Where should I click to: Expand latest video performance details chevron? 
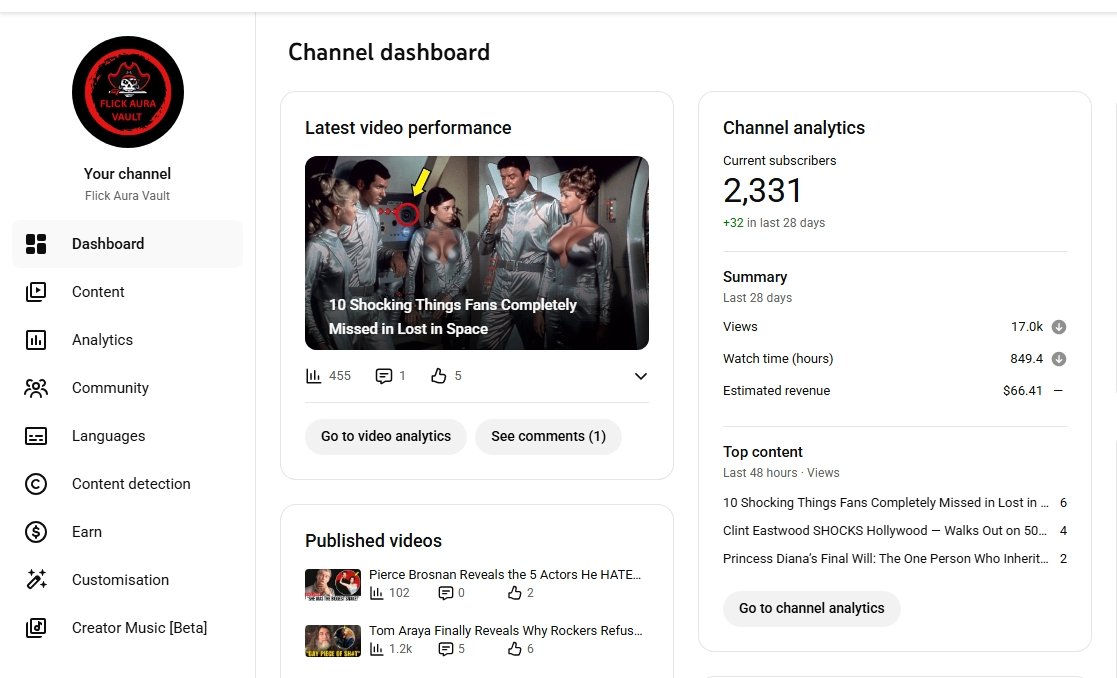pyautogui.click(x=641, y=376)
